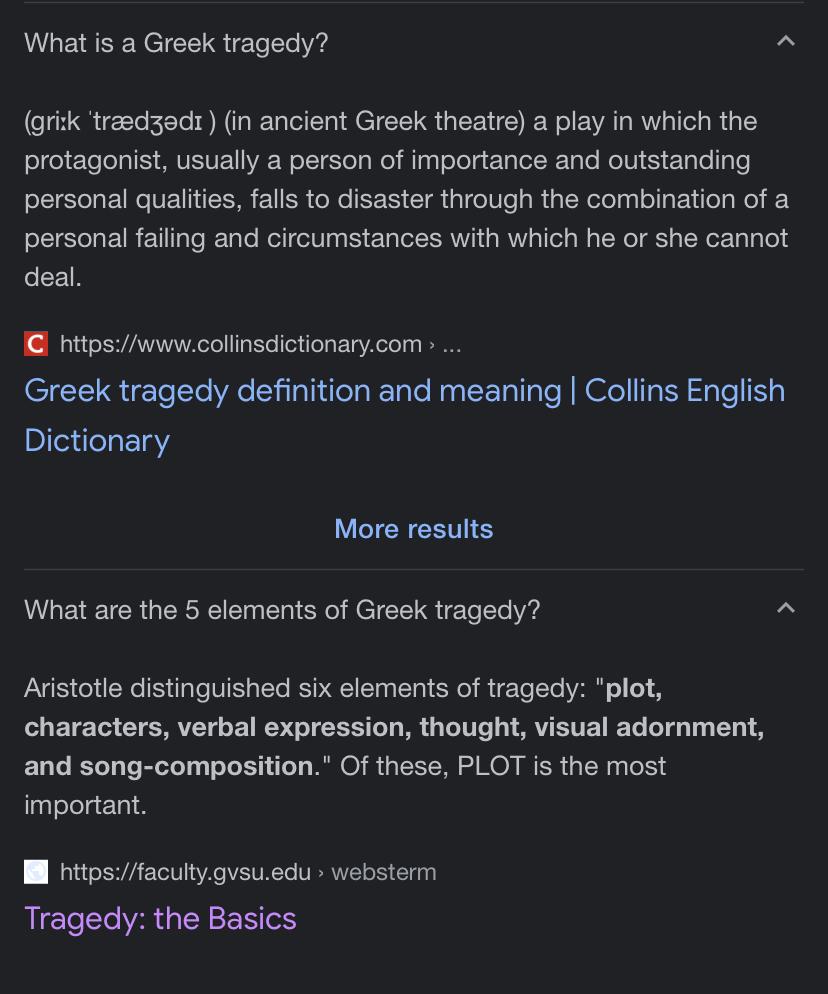Click the faculty.gvsu.edu URL text
828x994 pixels.
185,872
